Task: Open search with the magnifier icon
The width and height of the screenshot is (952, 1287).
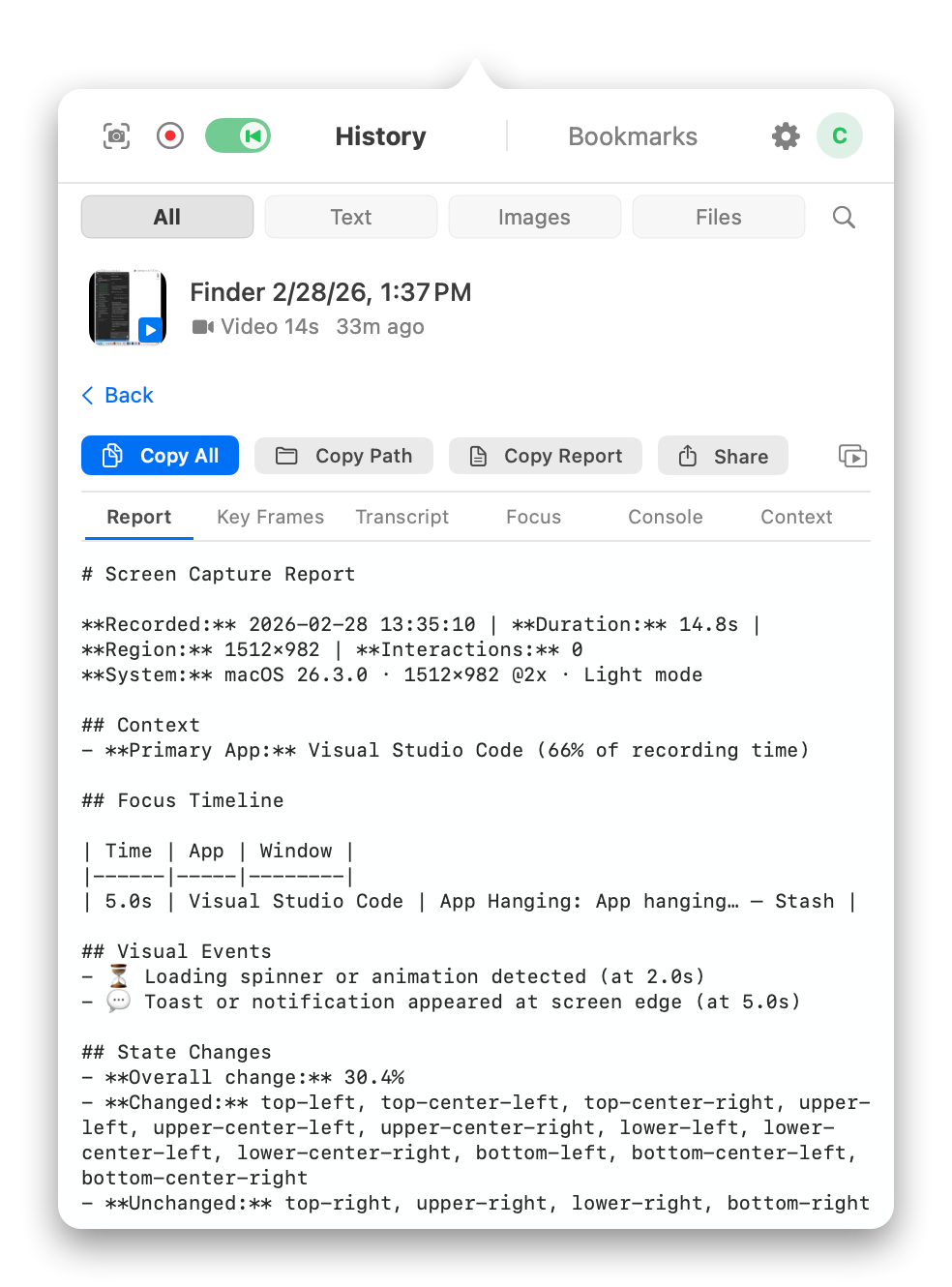Action: 843,217
